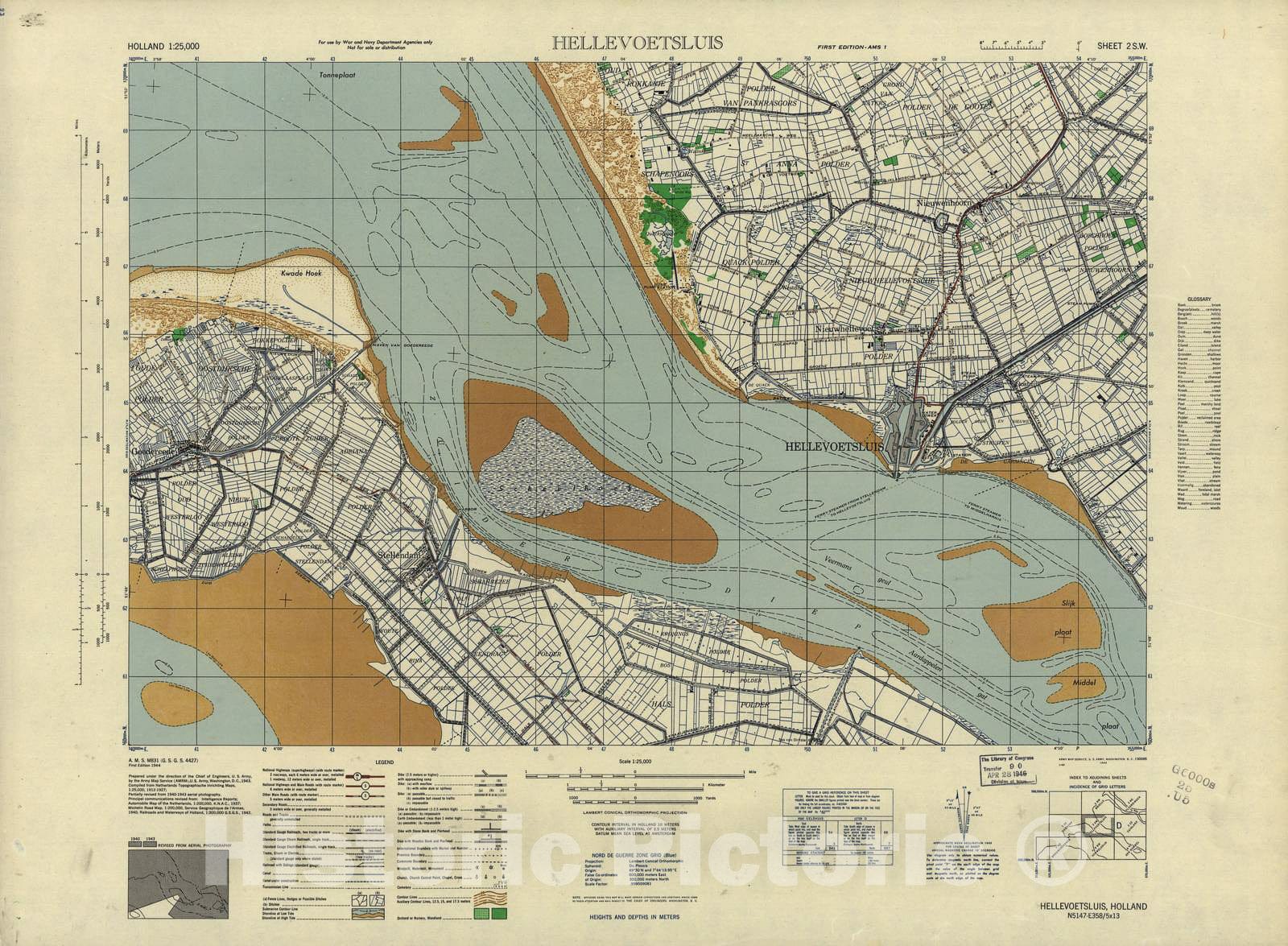This screenshot has height=946, width=1288.
Task: Click the LEGEND heading
Action: (x=386, y=761)
